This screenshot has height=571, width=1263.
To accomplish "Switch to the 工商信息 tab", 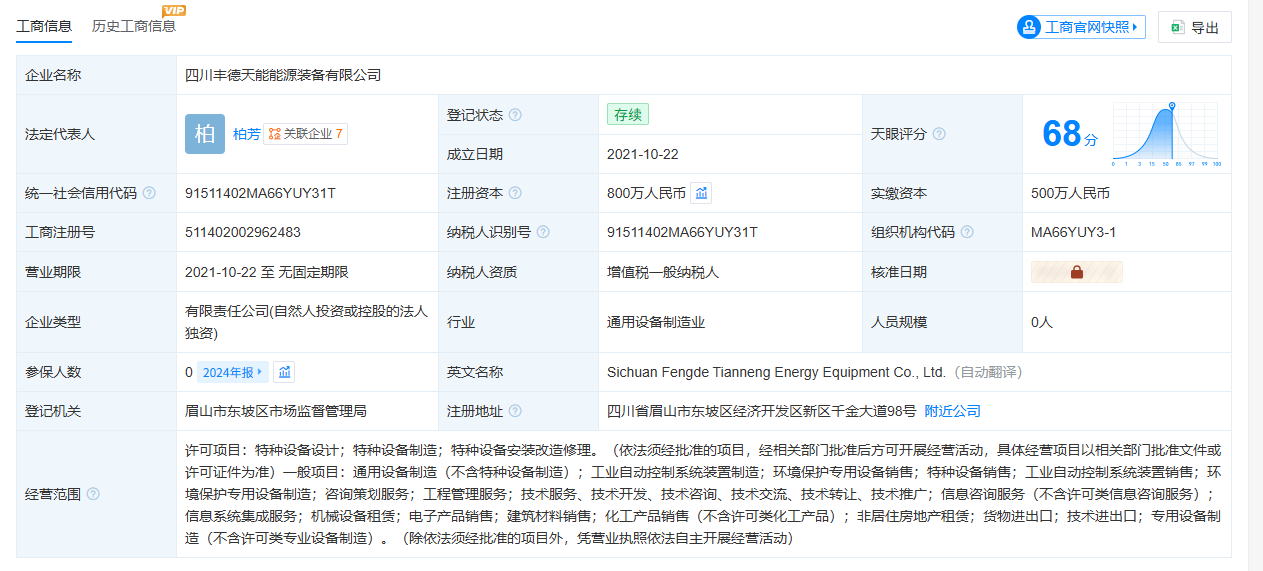I will tap(44, 26).
